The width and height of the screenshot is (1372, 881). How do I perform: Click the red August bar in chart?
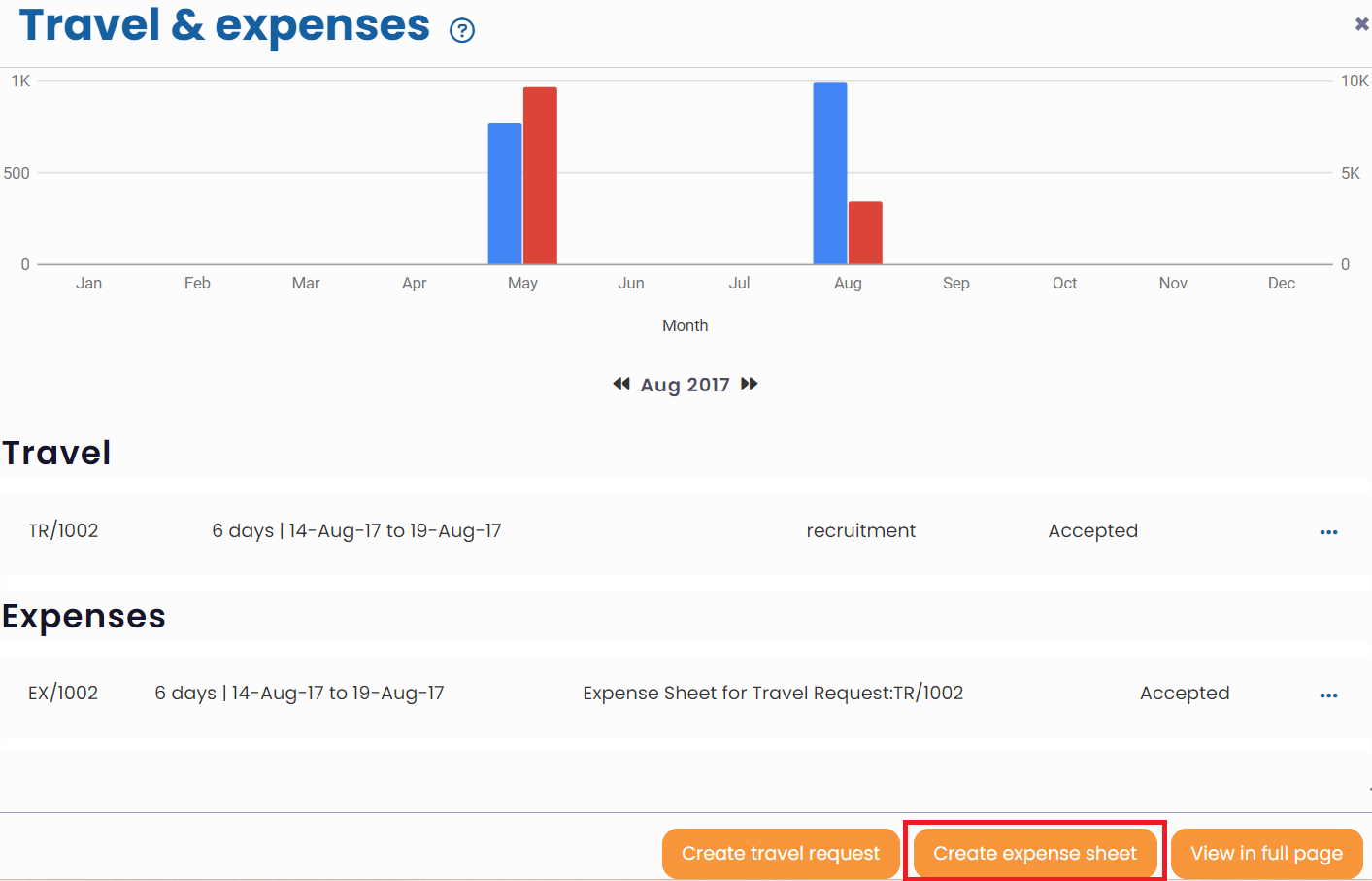click(x=865, y=233)
